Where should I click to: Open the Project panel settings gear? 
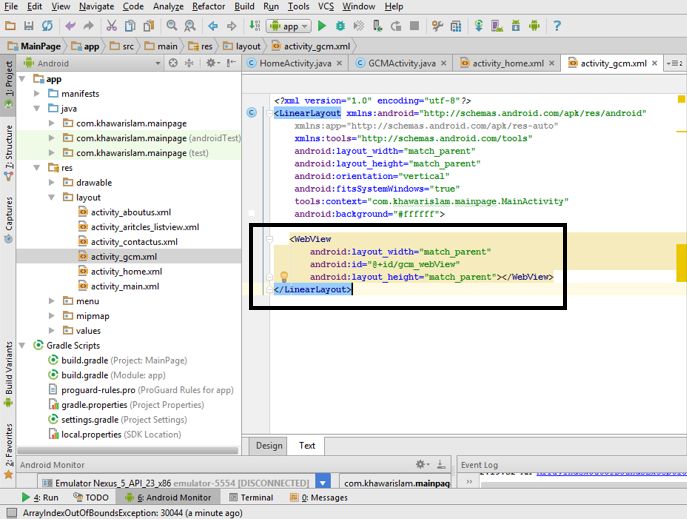208,63
